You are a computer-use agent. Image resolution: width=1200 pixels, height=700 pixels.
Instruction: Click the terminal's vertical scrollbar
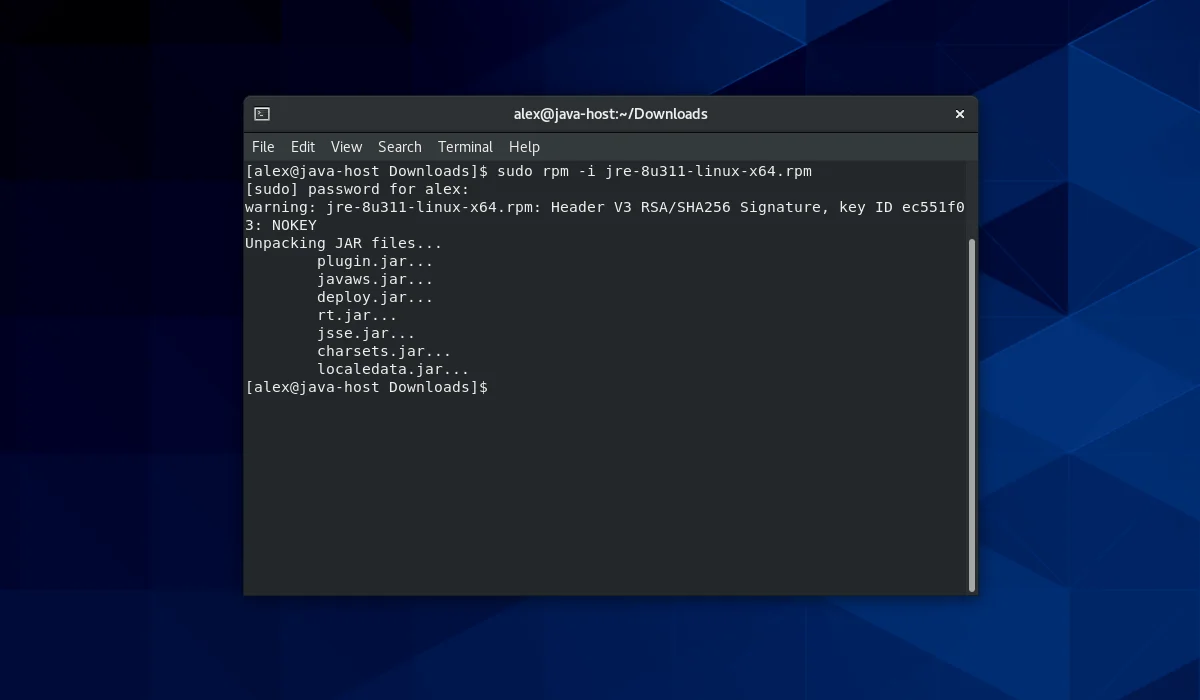click(971, 414)
